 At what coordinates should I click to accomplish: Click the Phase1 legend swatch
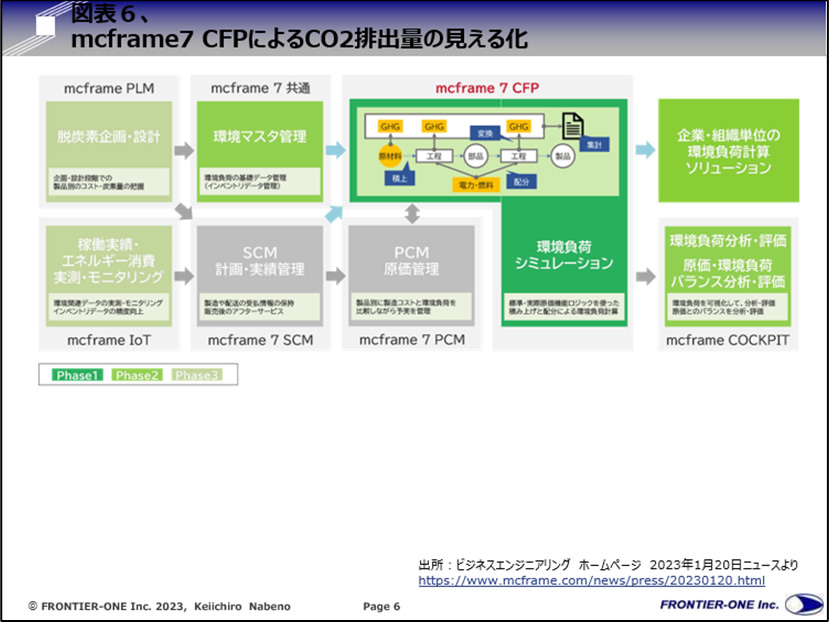pyautogui.click(x=78, y=375)
